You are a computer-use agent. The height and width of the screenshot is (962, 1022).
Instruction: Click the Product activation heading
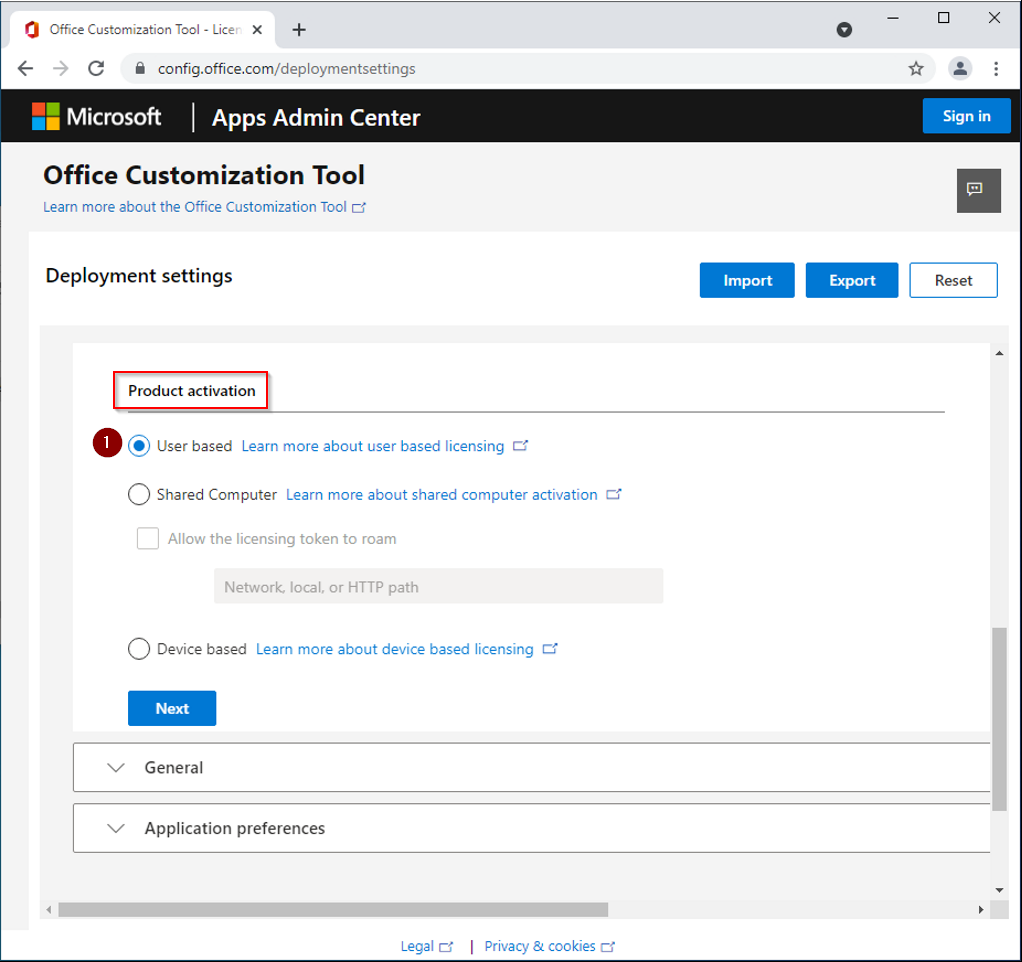tap(192, 391)
